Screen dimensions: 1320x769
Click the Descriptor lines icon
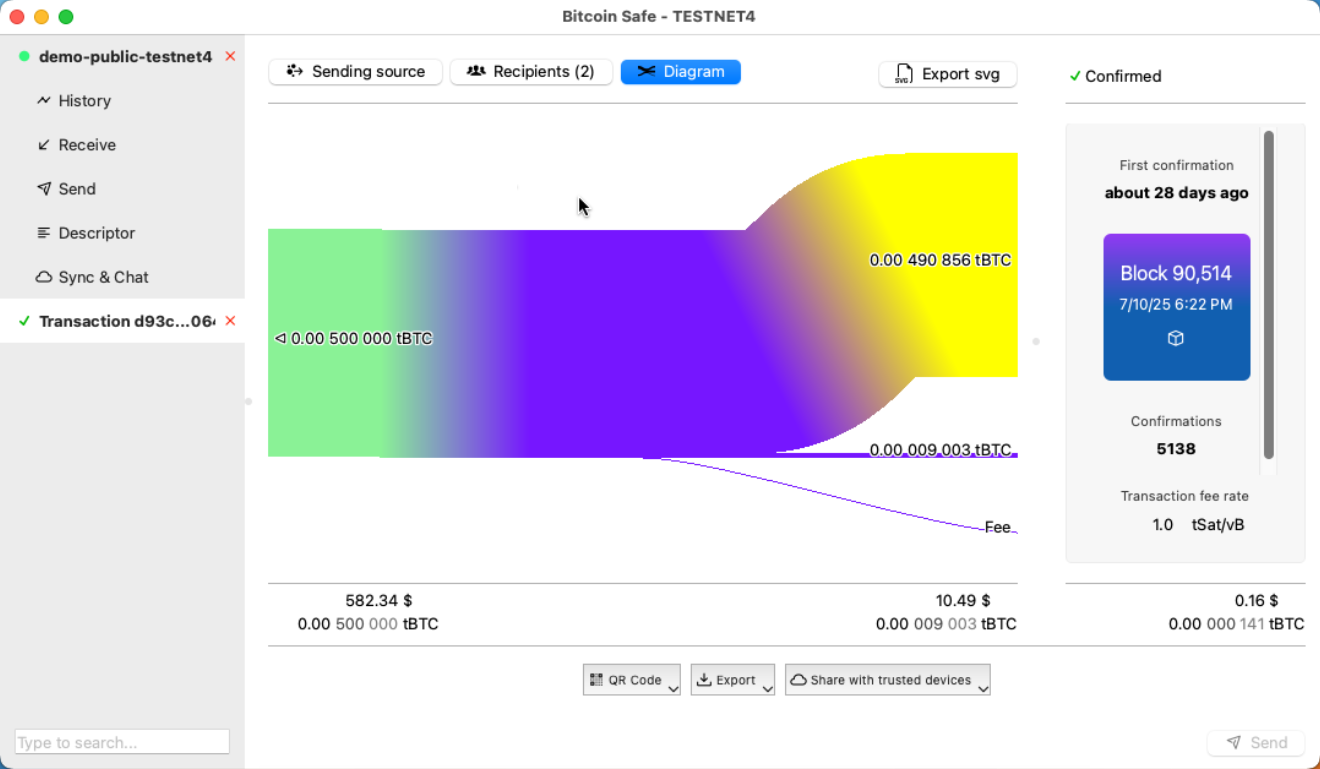coord(44,233)
